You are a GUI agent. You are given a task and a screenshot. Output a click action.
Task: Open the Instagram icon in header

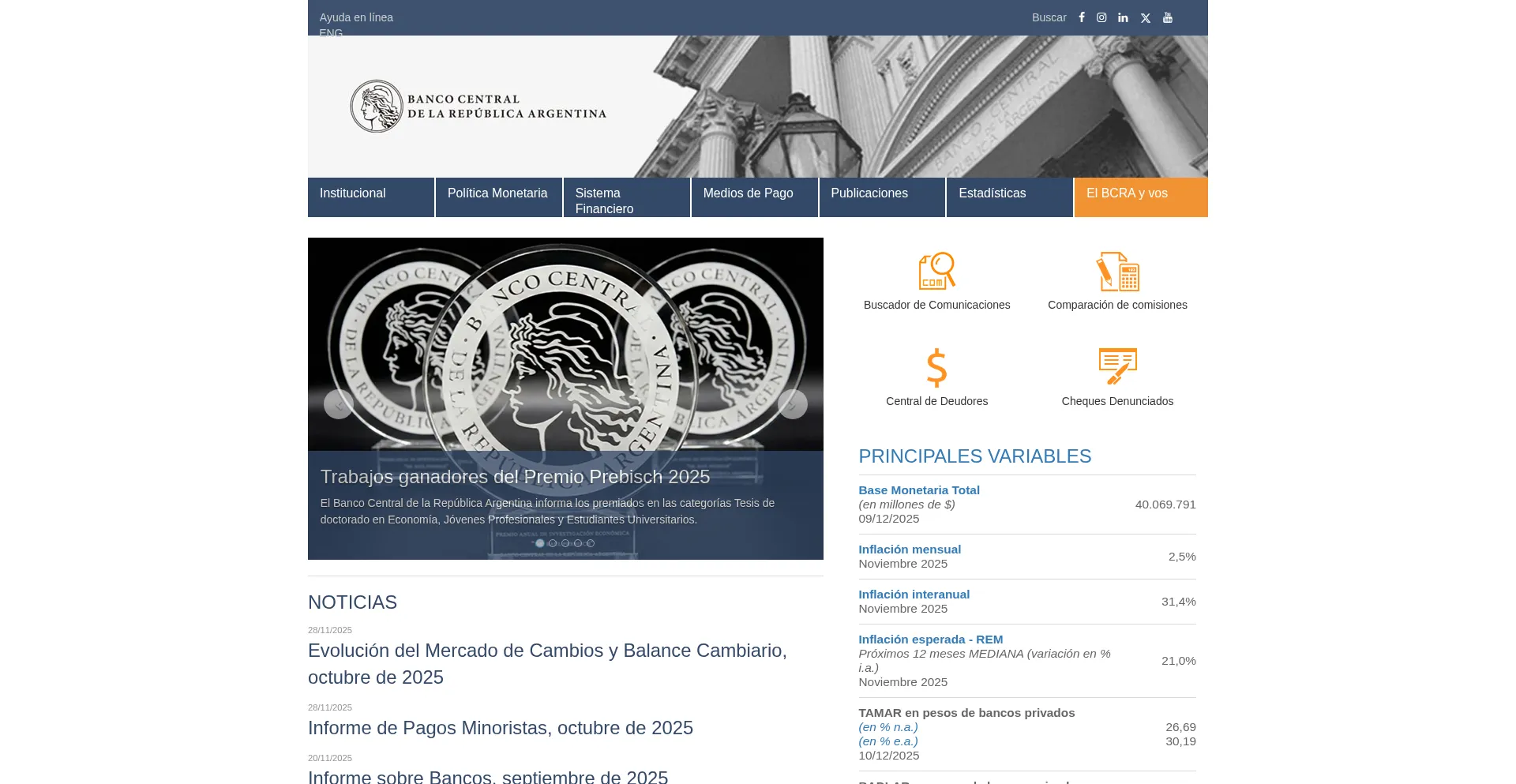1101,17
